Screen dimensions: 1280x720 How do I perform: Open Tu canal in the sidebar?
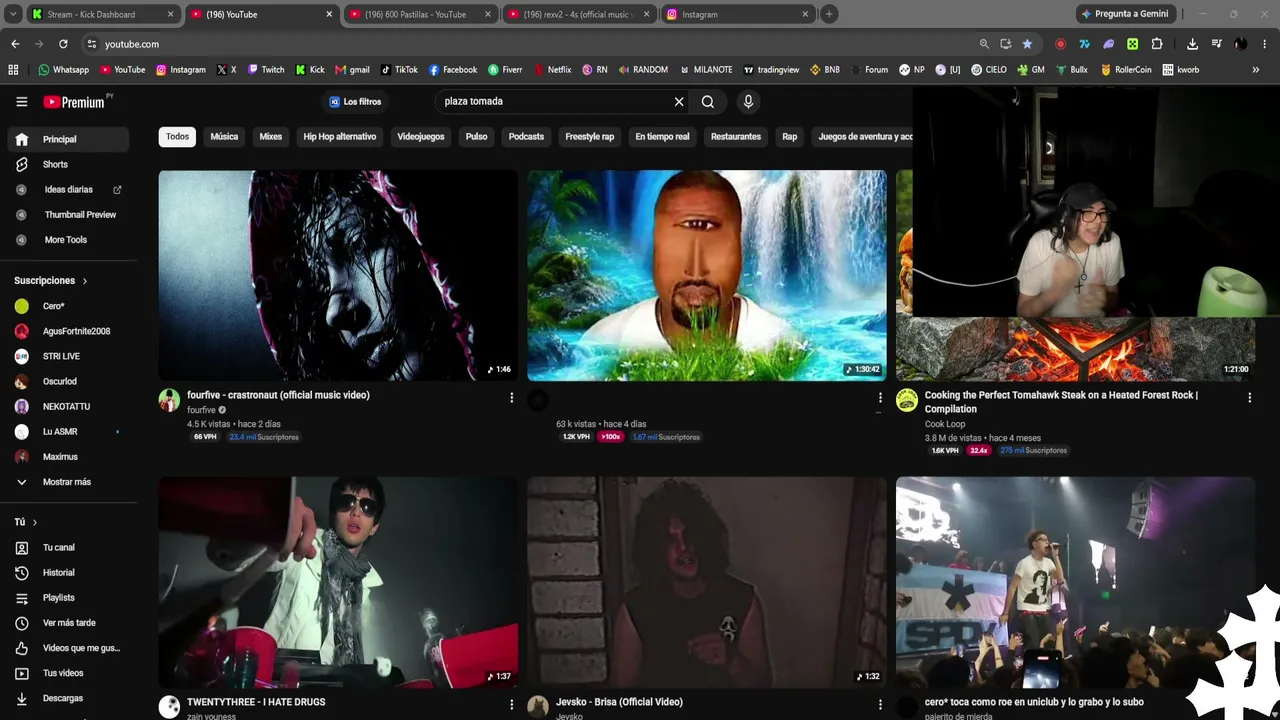click(x=70, y=548)
